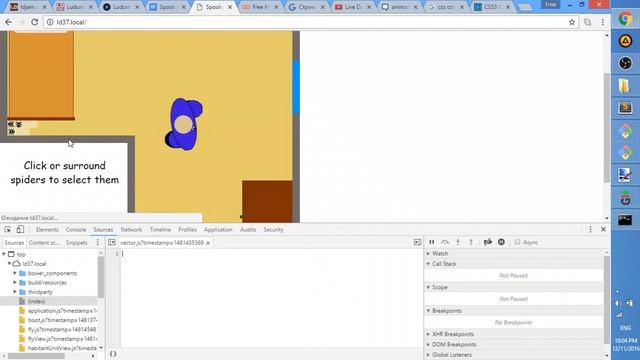Expand the build/resources folder
The height and width of the screenshot is (360, 640).
pyautogui.click(x=16, y=282)
